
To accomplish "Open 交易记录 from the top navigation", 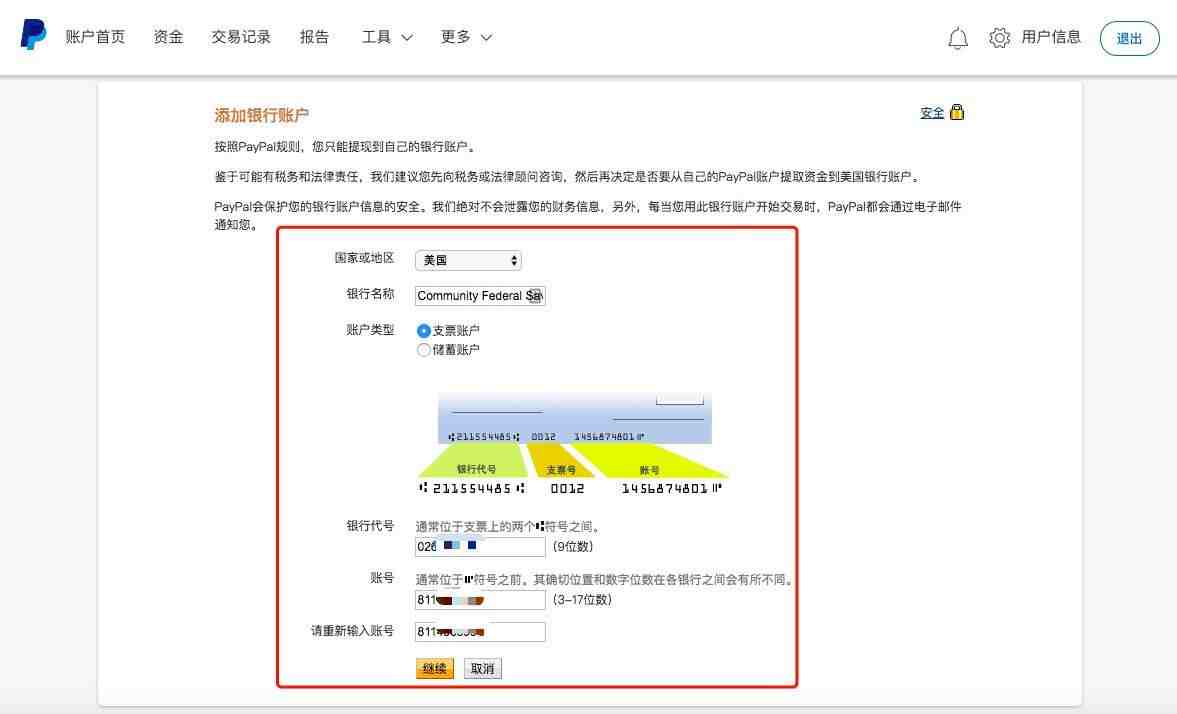I will (241, 37).
